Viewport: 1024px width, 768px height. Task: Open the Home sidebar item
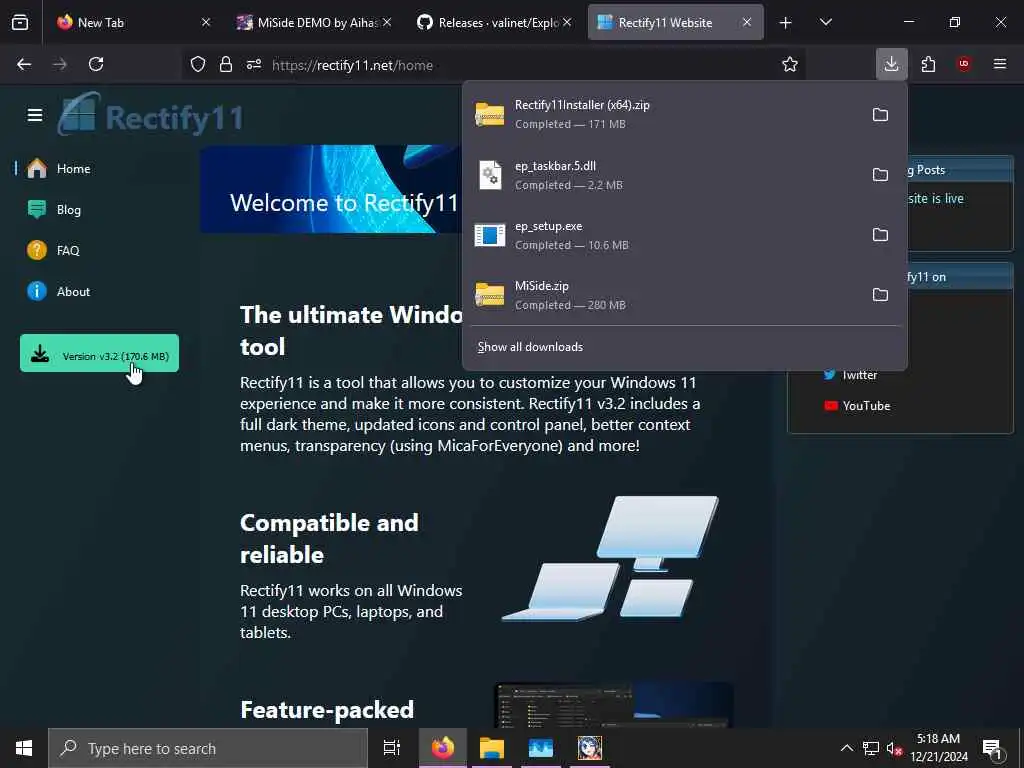[x=59, y=168]
